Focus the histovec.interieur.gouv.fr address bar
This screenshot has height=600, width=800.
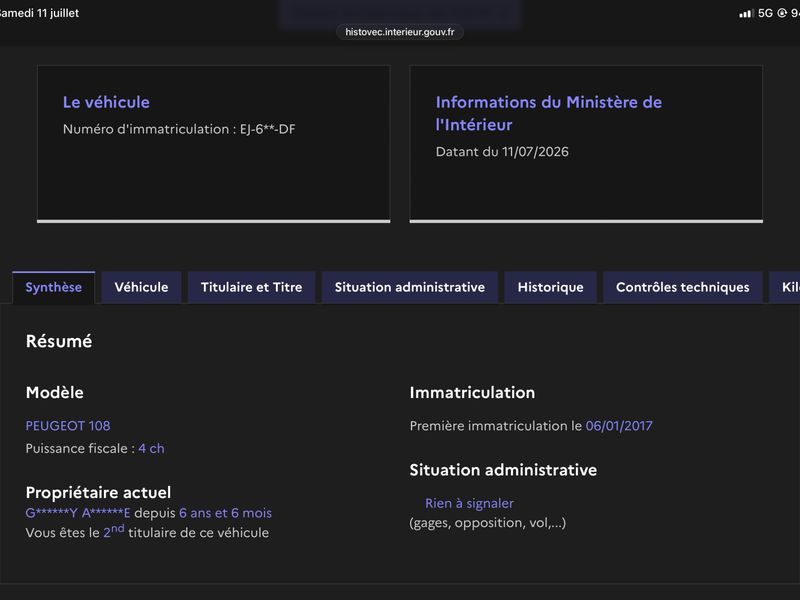pyautogui.click(x=399, y=32)
